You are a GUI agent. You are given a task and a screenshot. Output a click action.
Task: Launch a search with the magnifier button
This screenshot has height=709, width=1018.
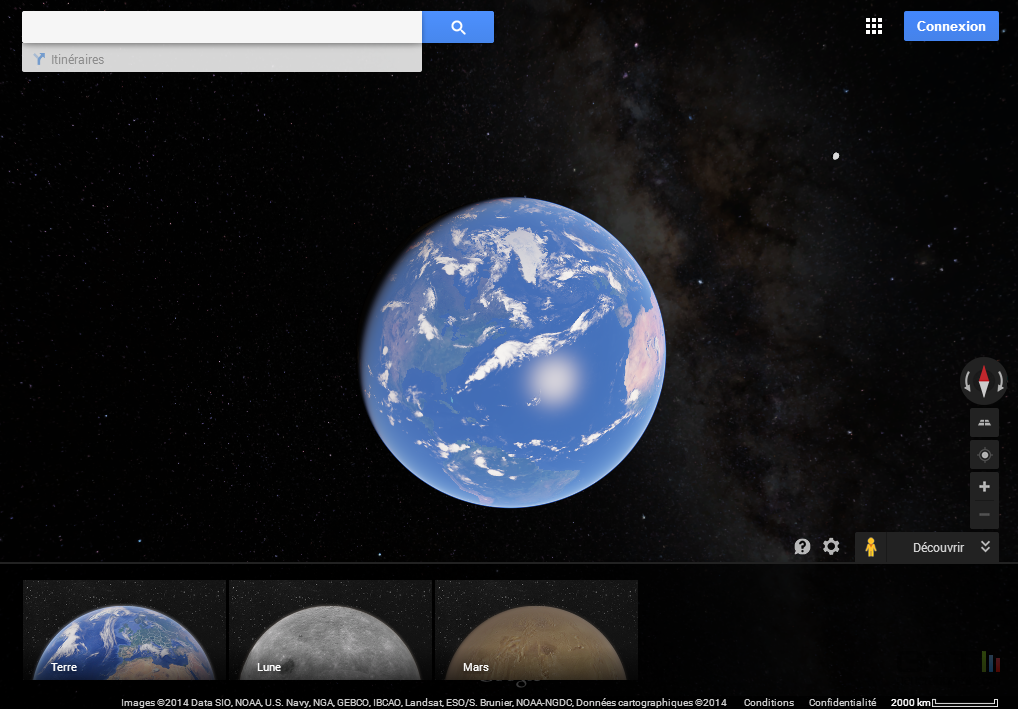457,27
